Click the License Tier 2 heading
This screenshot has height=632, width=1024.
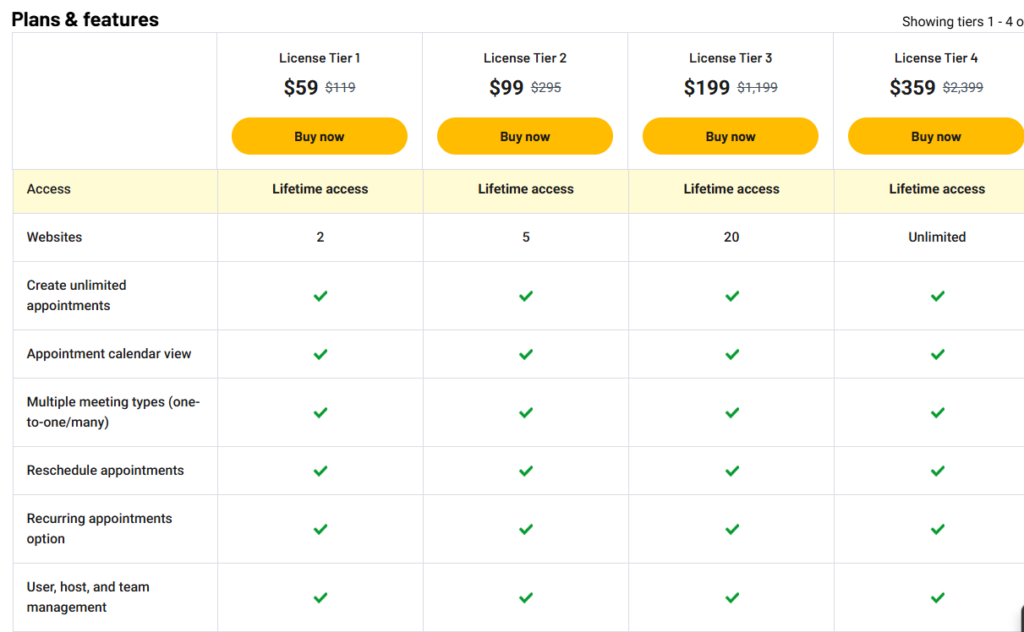tap(525, 58)
